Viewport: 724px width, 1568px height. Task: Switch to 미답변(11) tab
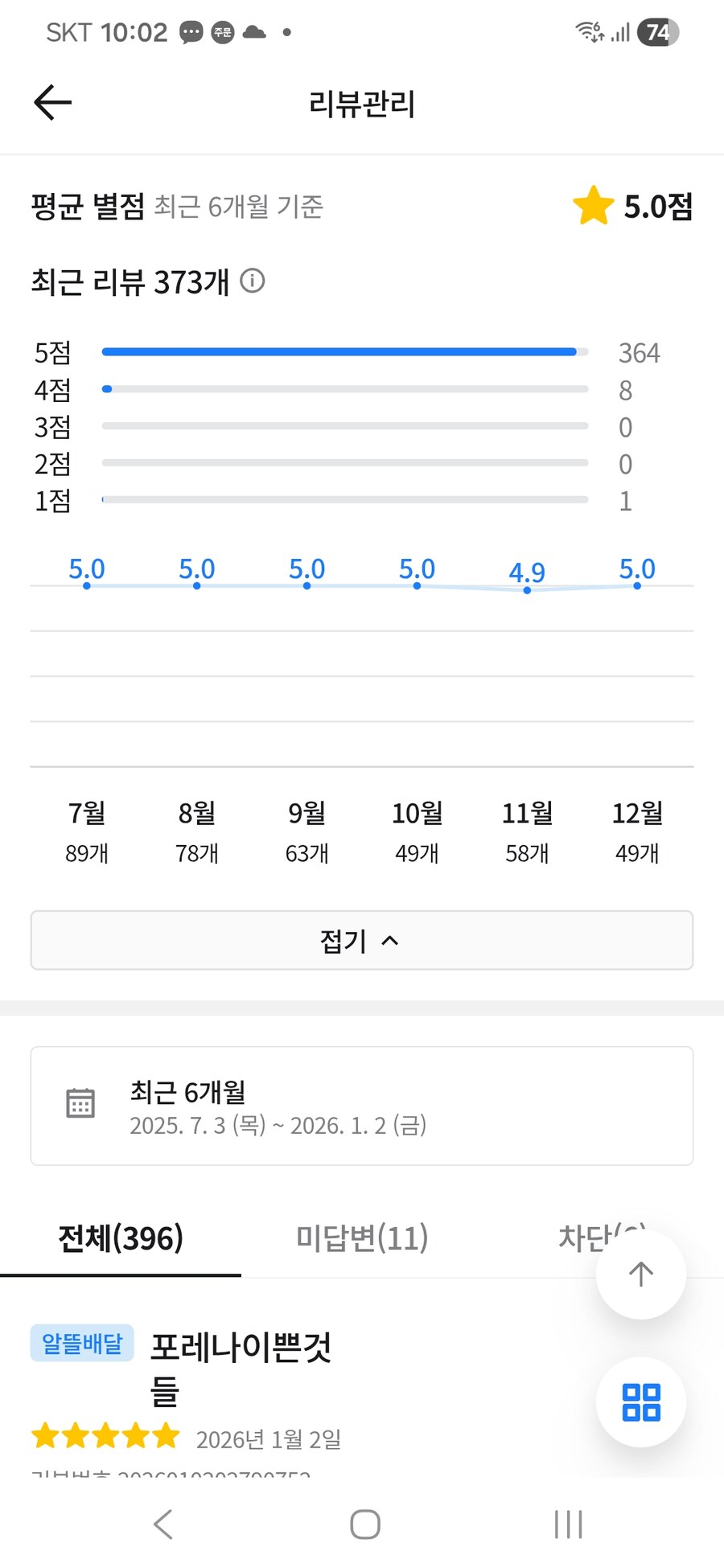click(361, 1238)
